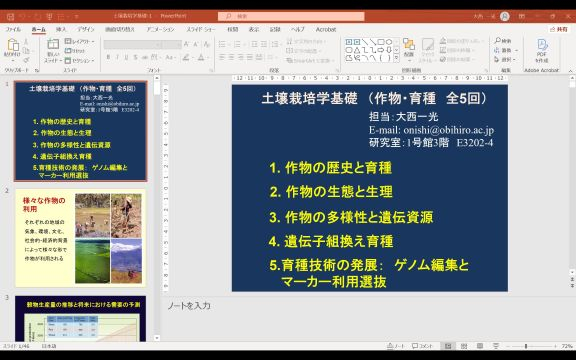Image resolution: width=576 pixels, height=360 pixels.
Task: Open the Change Case Aa dropdown
Action: [x=170, y=57]
